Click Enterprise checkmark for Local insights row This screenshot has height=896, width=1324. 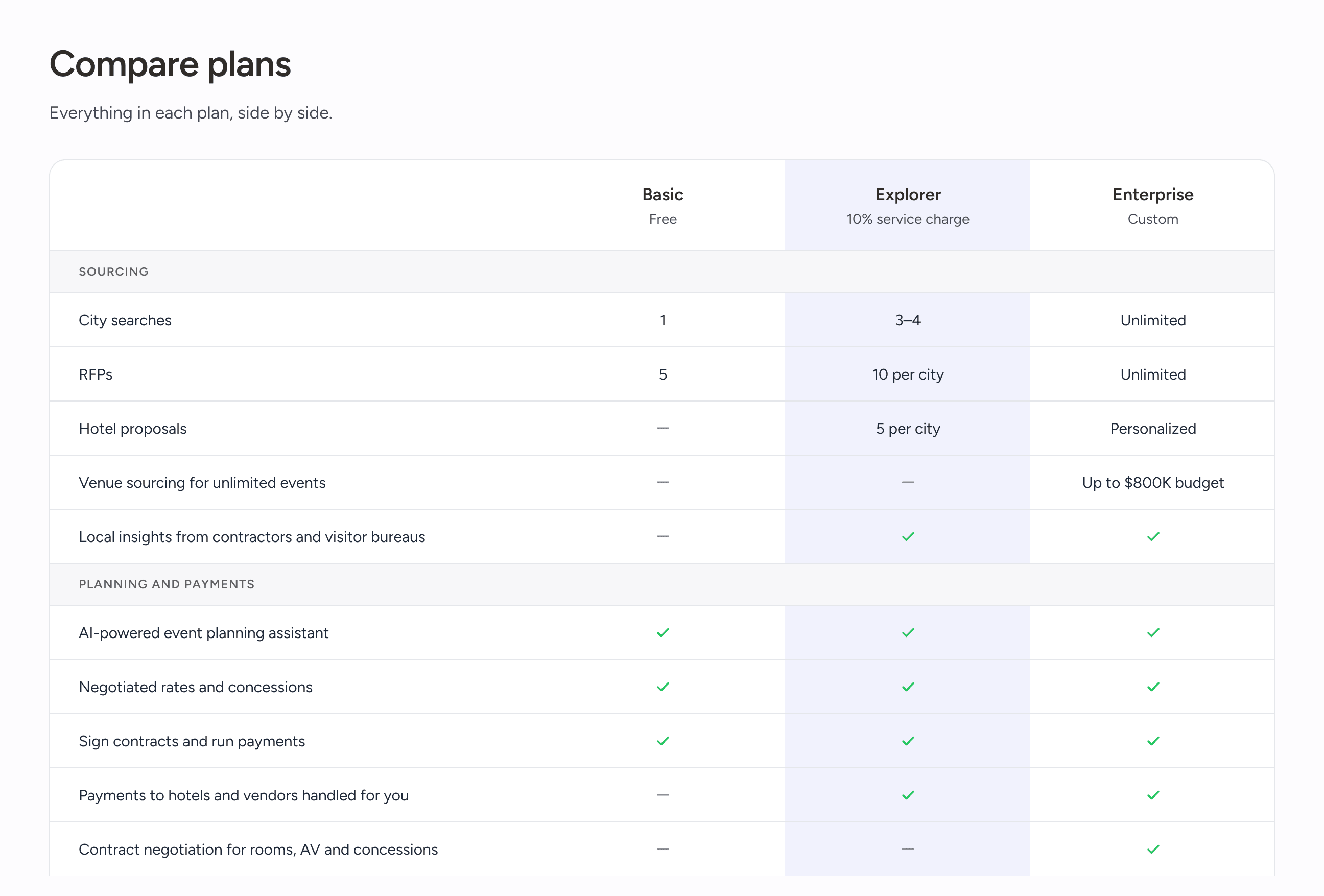(x=1153, y=536)
